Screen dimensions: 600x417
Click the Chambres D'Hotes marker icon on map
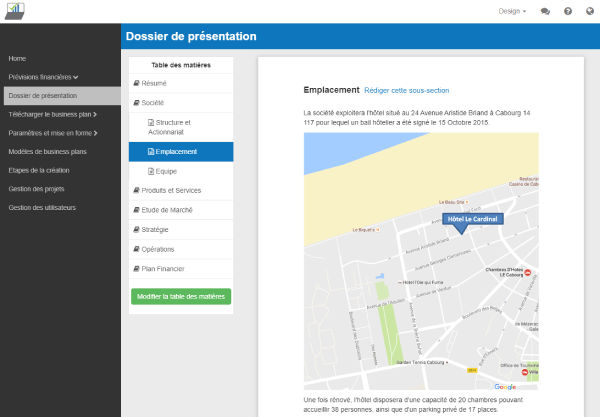click(527, 272)
